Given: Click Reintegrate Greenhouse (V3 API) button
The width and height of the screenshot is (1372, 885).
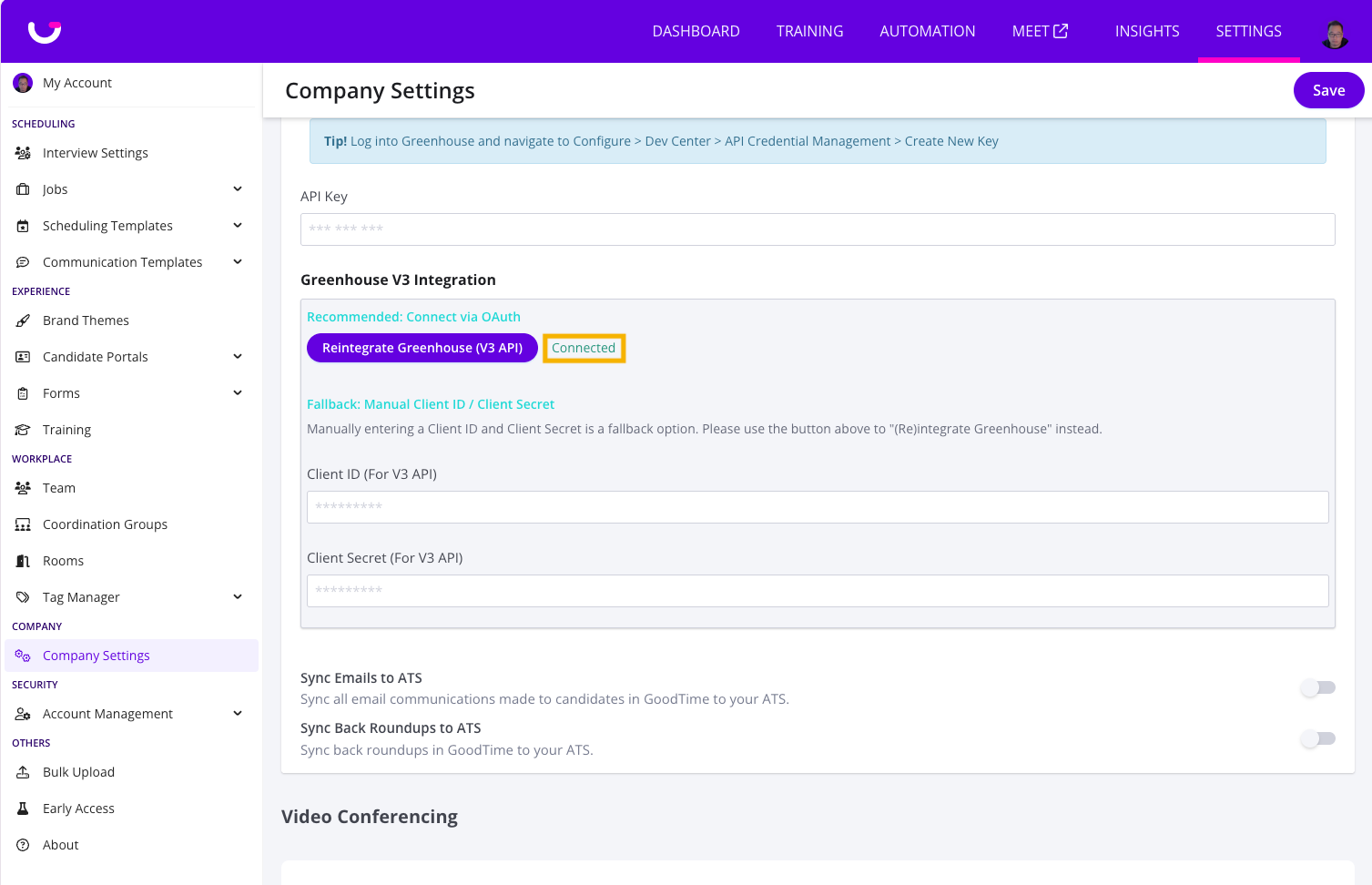Looking at the screenshot, I should point(422,348).
